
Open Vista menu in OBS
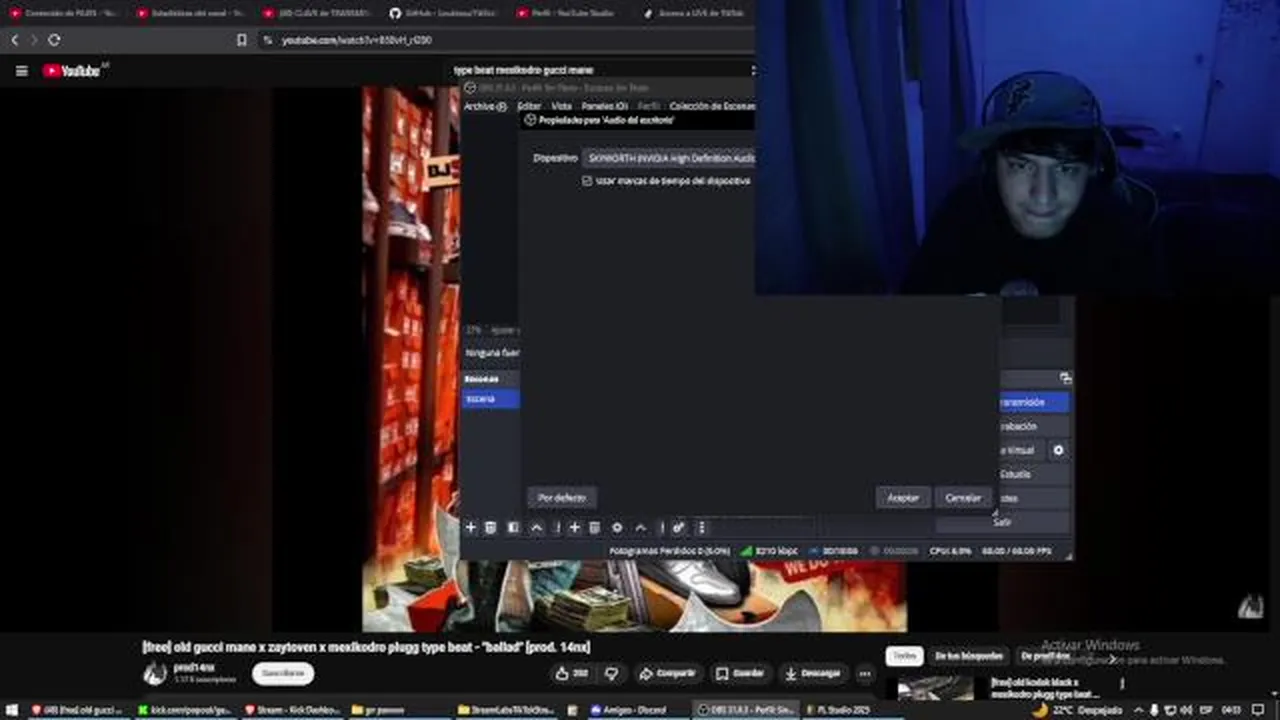562,106
